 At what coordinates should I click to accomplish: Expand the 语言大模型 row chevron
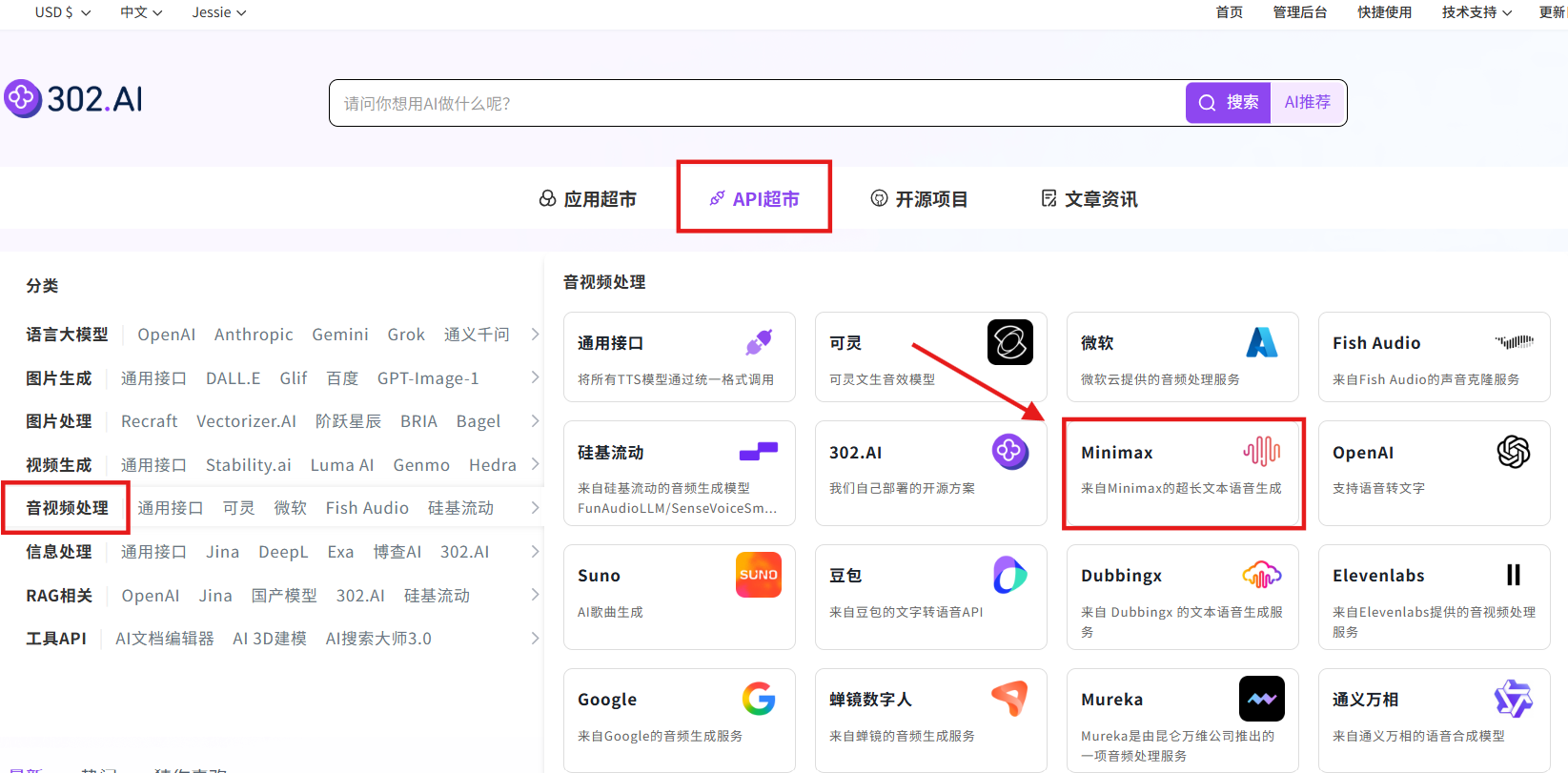[x=535, y=335]
